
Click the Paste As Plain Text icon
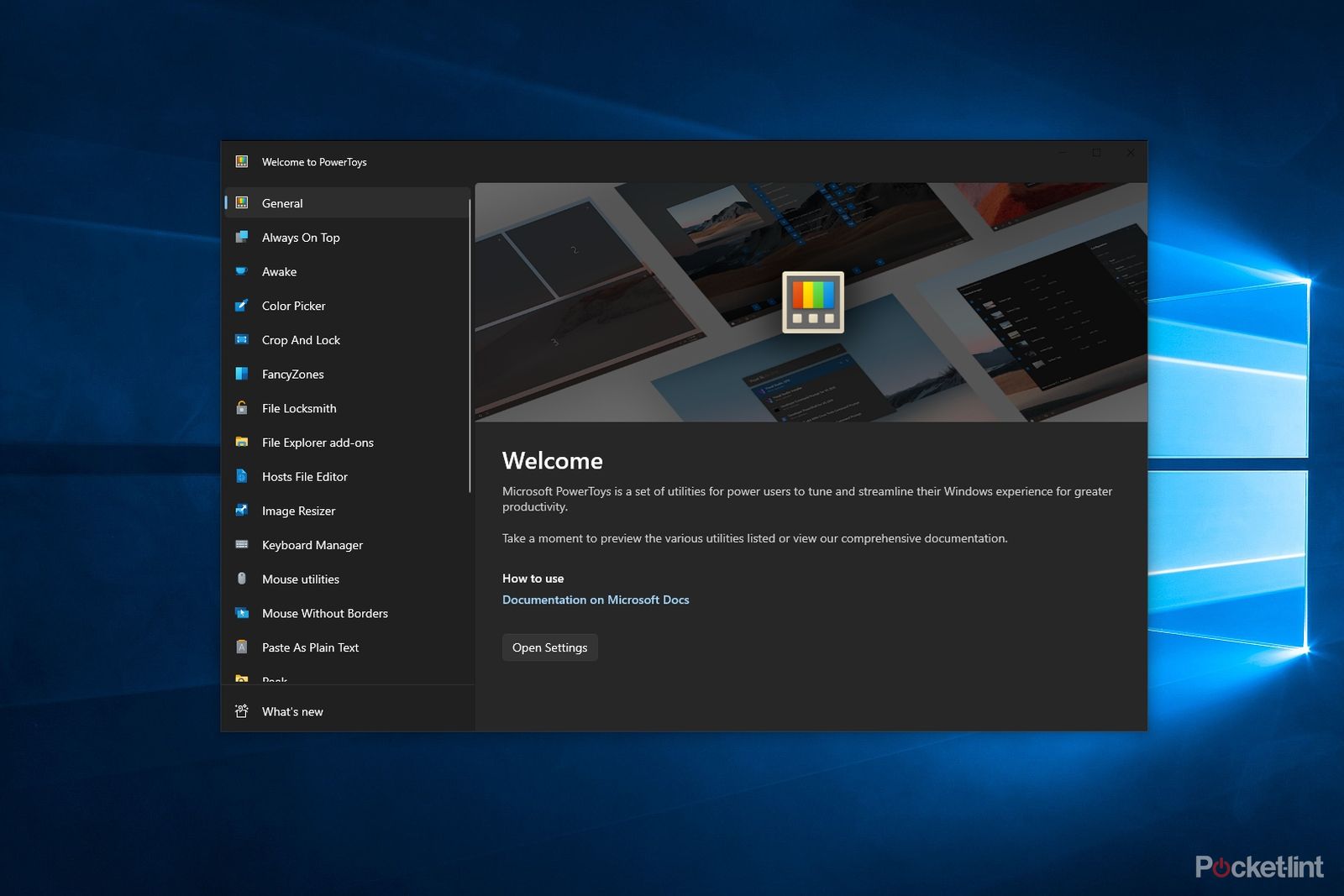coord(242,647)
